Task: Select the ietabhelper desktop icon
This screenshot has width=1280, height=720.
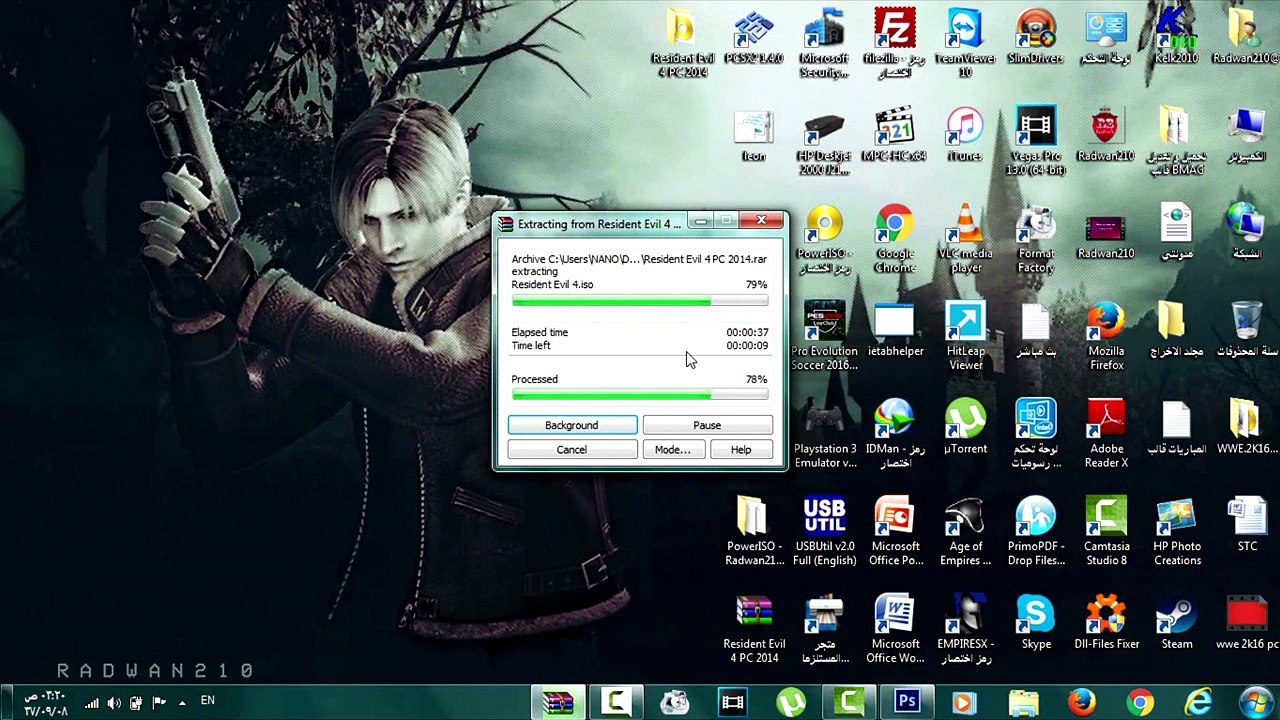Action: click(x=894, y=332)
